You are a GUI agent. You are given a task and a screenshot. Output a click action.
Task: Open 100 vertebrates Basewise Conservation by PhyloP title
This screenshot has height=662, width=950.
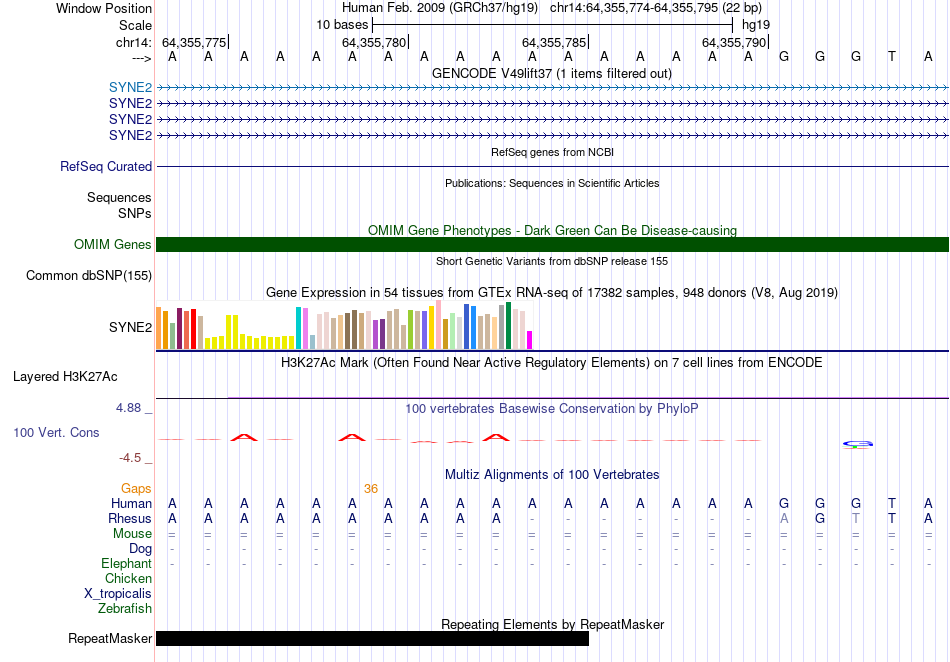552,409
